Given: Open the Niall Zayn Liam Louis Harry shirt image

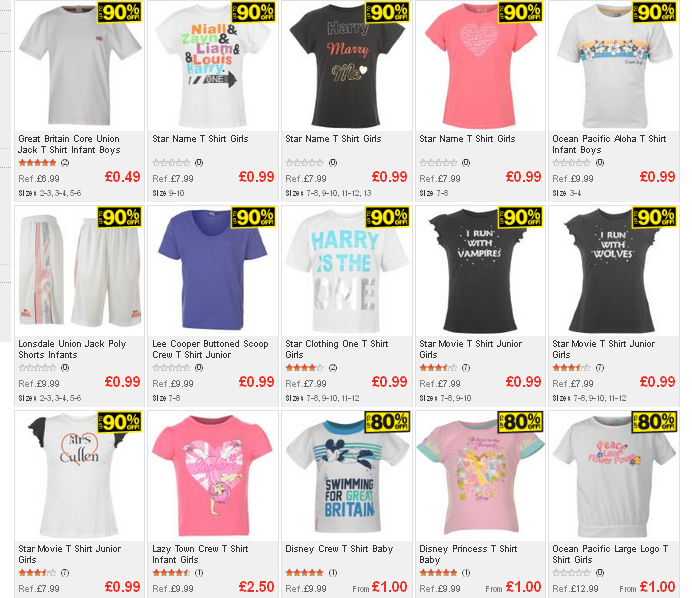Looking at the screenshot, I should coord(213,65).
